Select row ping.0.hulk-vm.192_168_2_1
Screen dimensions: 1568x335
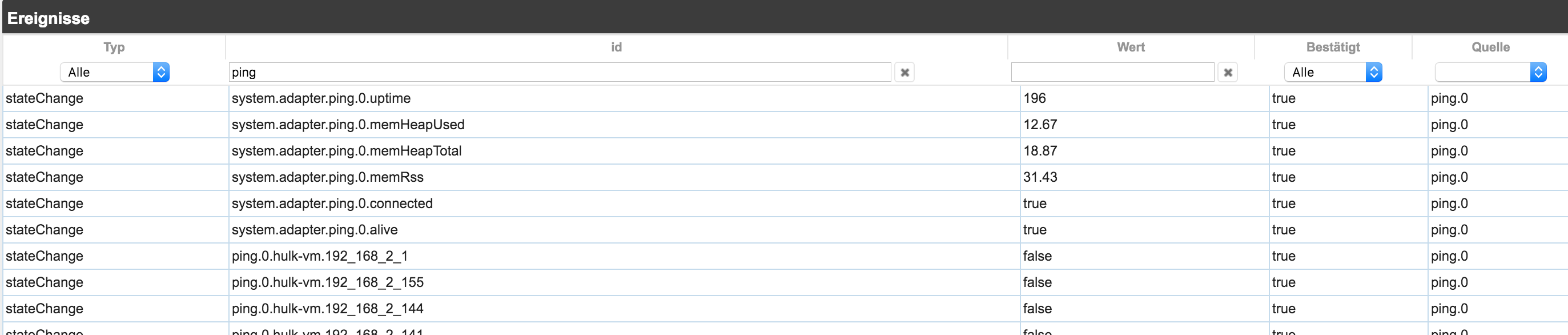[785, 256]
